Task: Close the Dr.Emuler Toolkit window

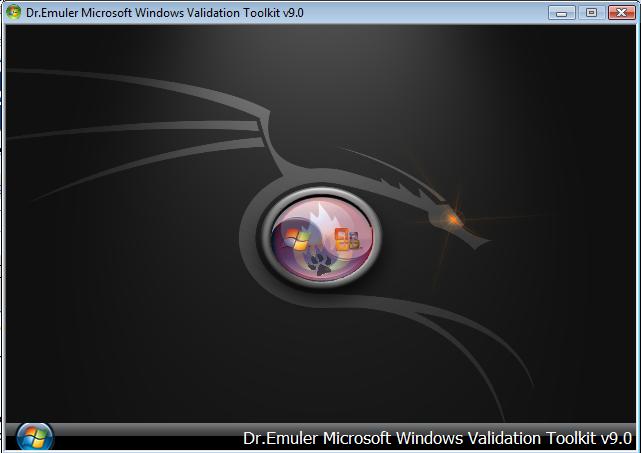Action: (x=621, y=13)
